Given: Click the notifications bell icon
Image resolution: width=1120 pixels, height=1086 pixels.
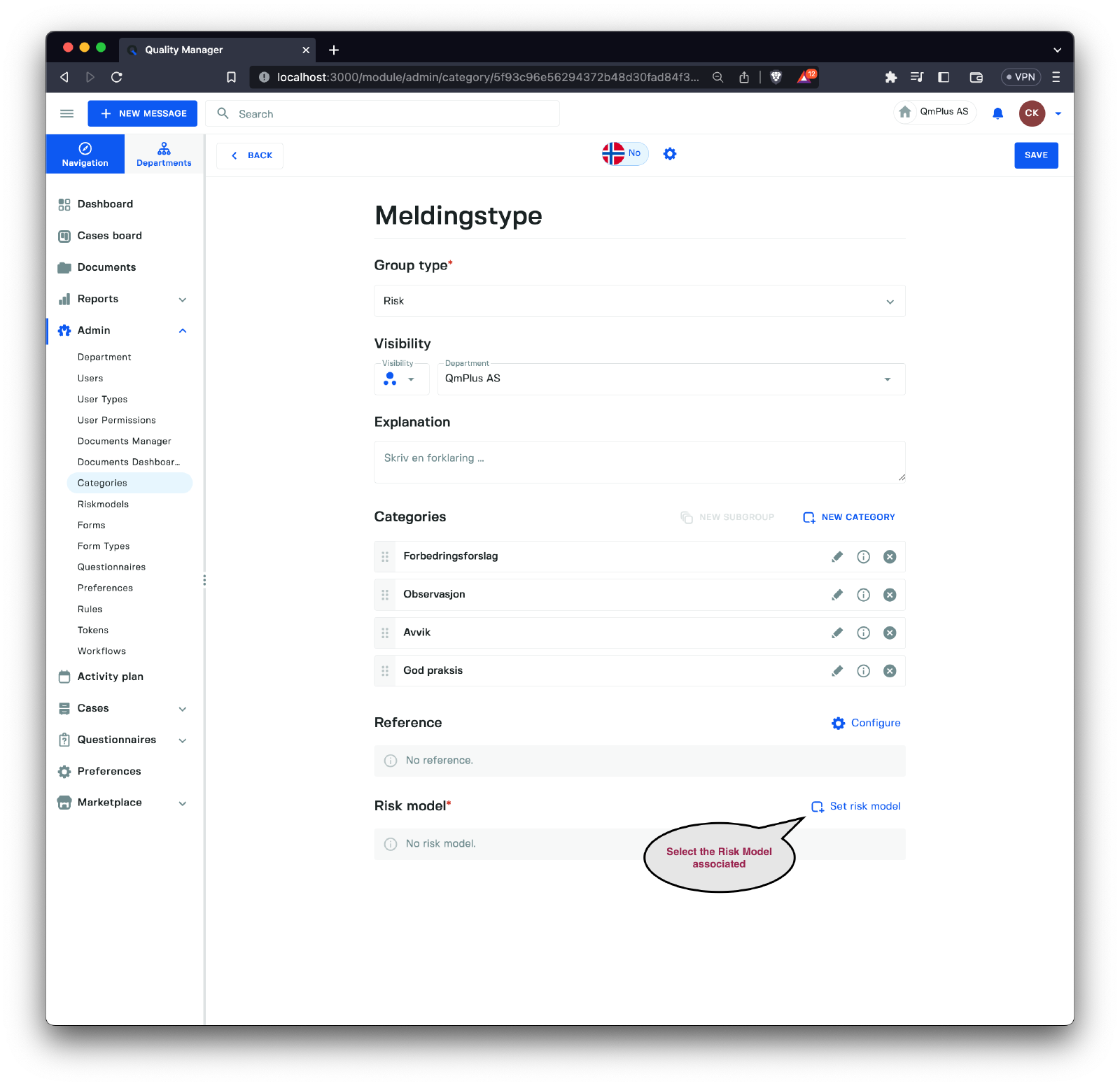Looking at the screenshot, I should [997, 113].
